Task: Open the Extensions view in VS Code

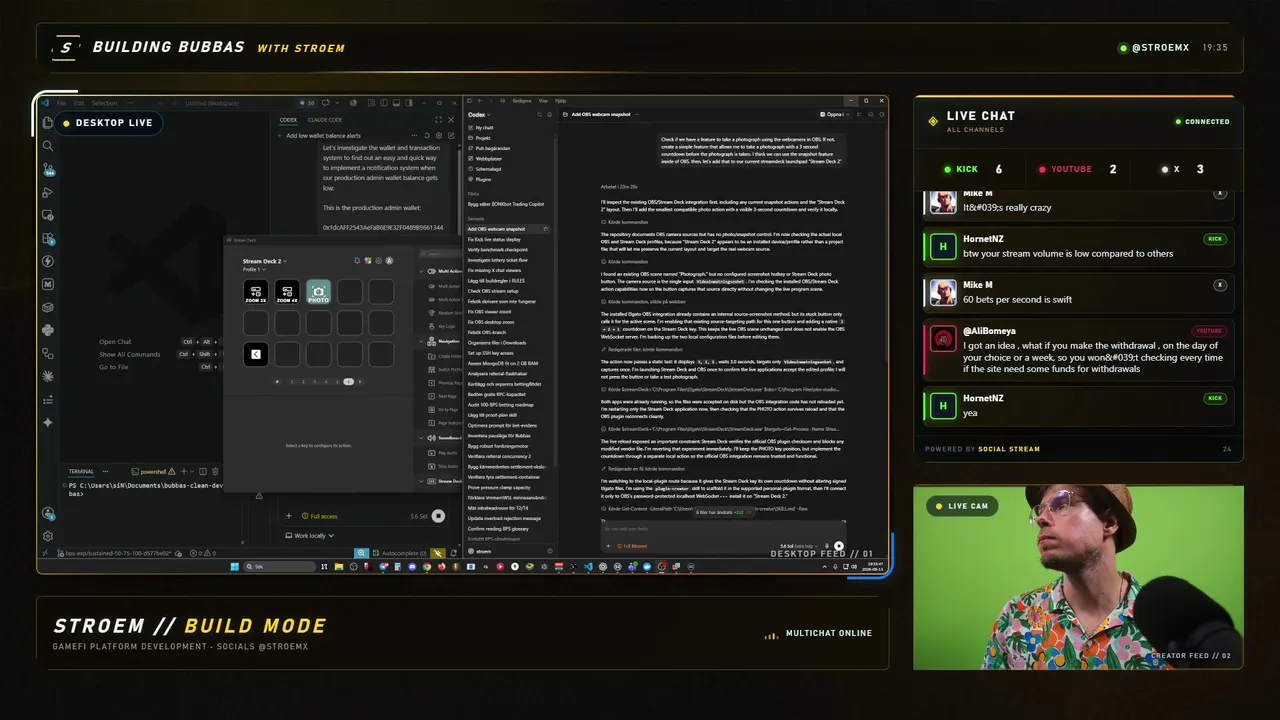Action: coord(48,238)
